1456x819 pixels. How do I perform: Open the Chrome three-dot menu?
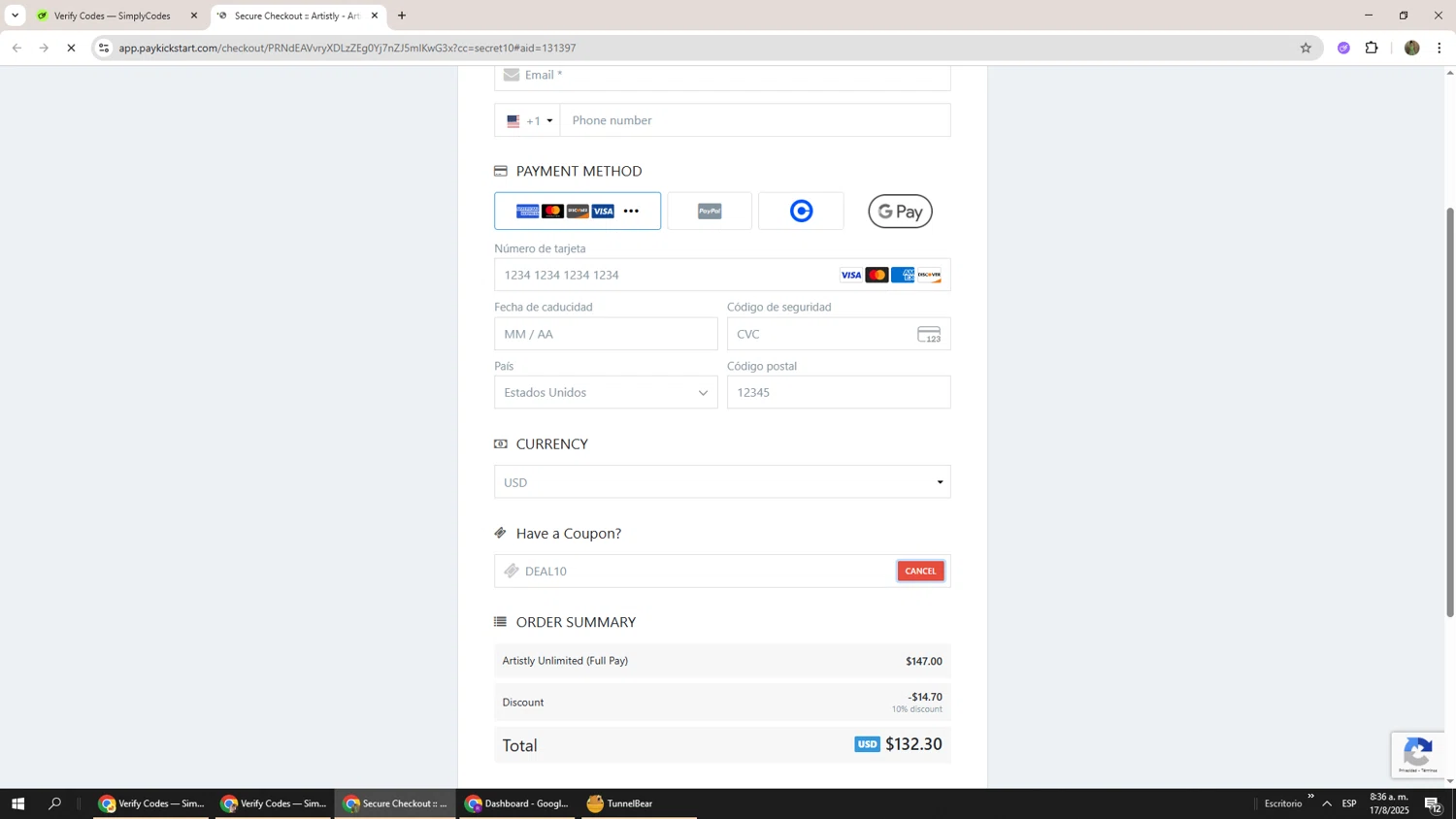click(1439, 48)
